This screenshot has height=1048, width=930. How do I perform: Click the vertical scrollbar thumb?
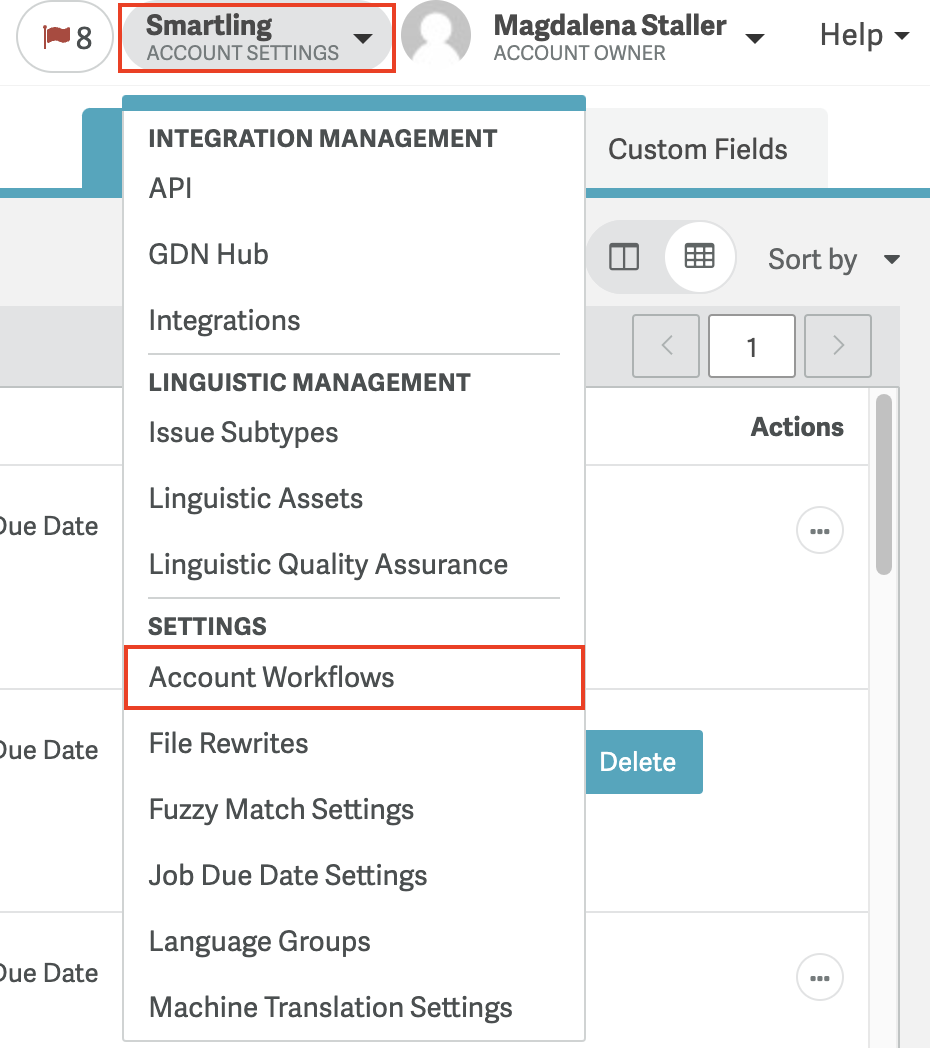tap(883, 484)
